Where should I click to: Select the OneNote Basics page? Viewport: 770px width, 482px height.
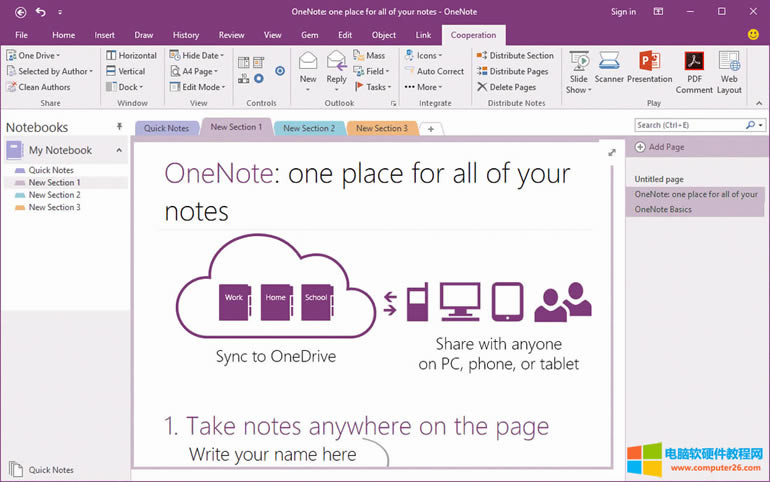(664, 209)
